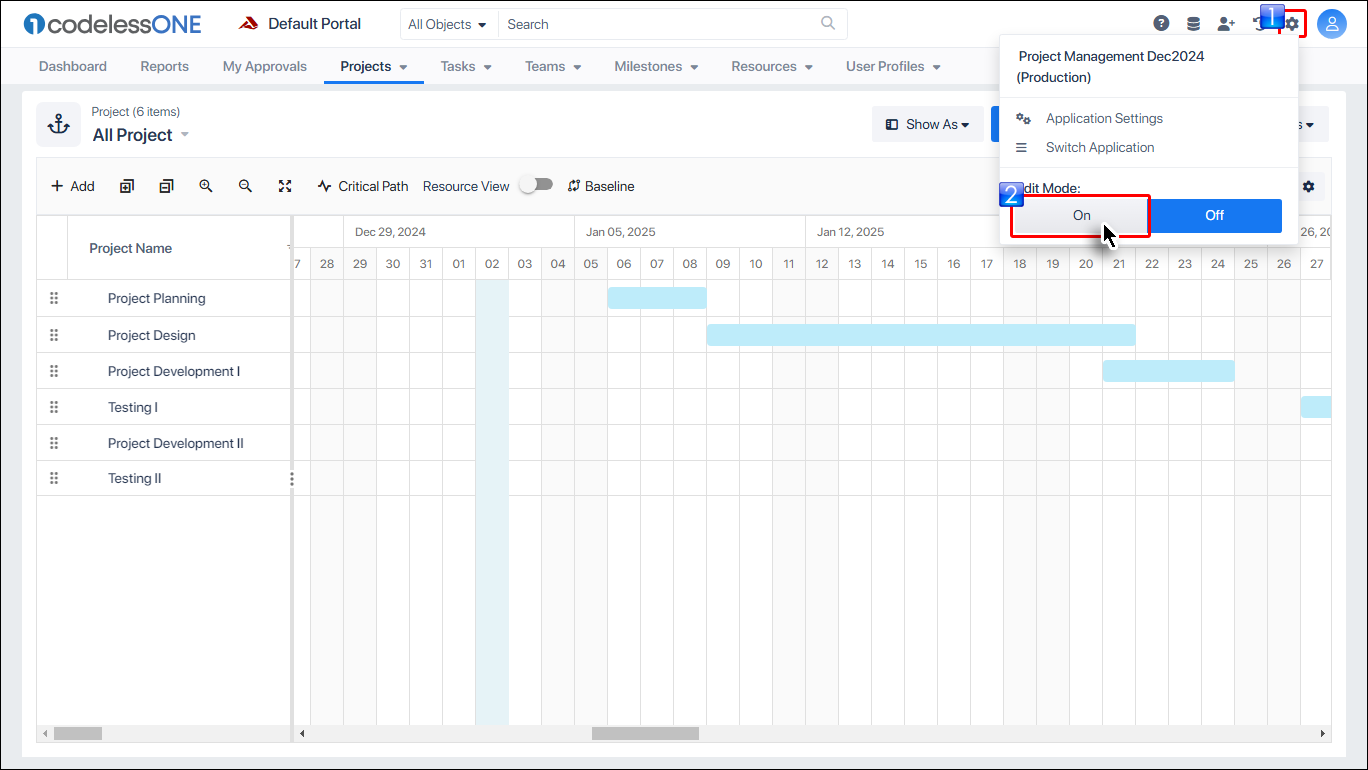This screenshot has height=770, width=1368.
Task: Click the anchor icon beside All Project
Action: tap(58, 124)
